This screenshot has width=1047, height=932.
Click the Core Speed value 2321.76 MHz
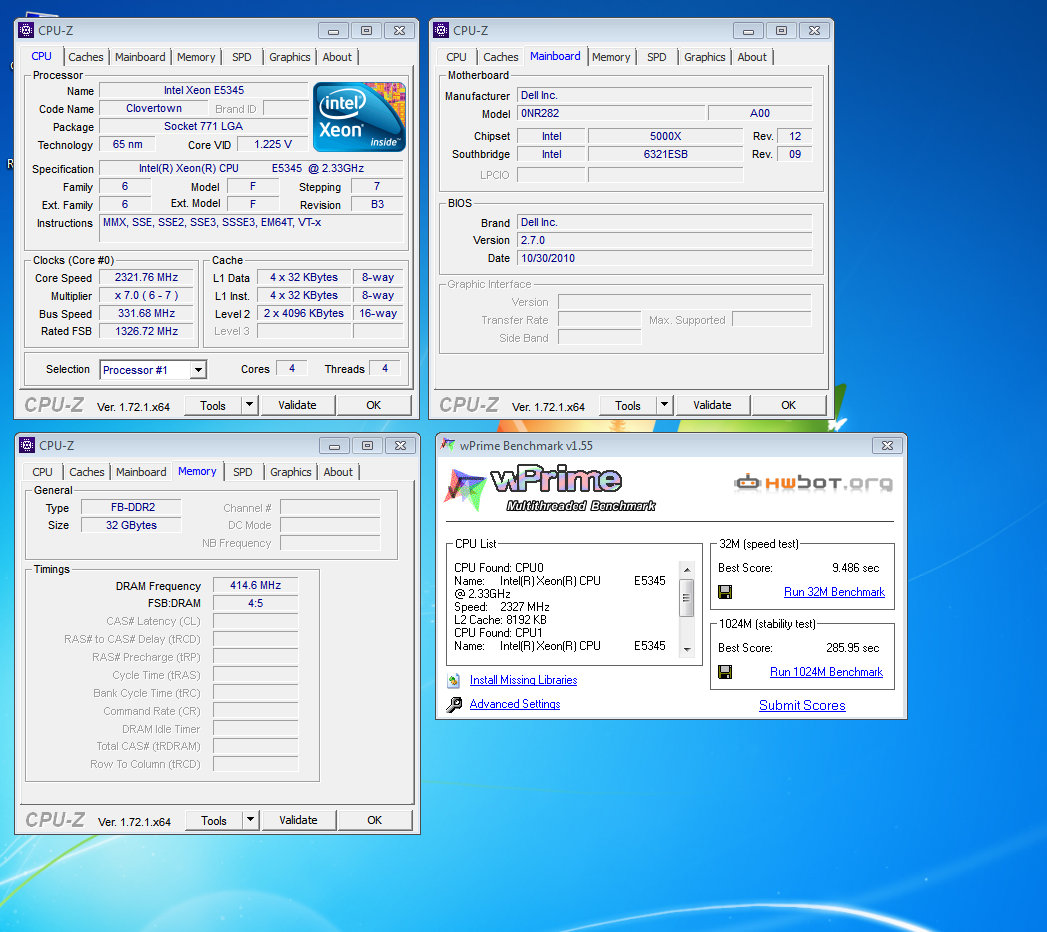(x=146, y=277)
